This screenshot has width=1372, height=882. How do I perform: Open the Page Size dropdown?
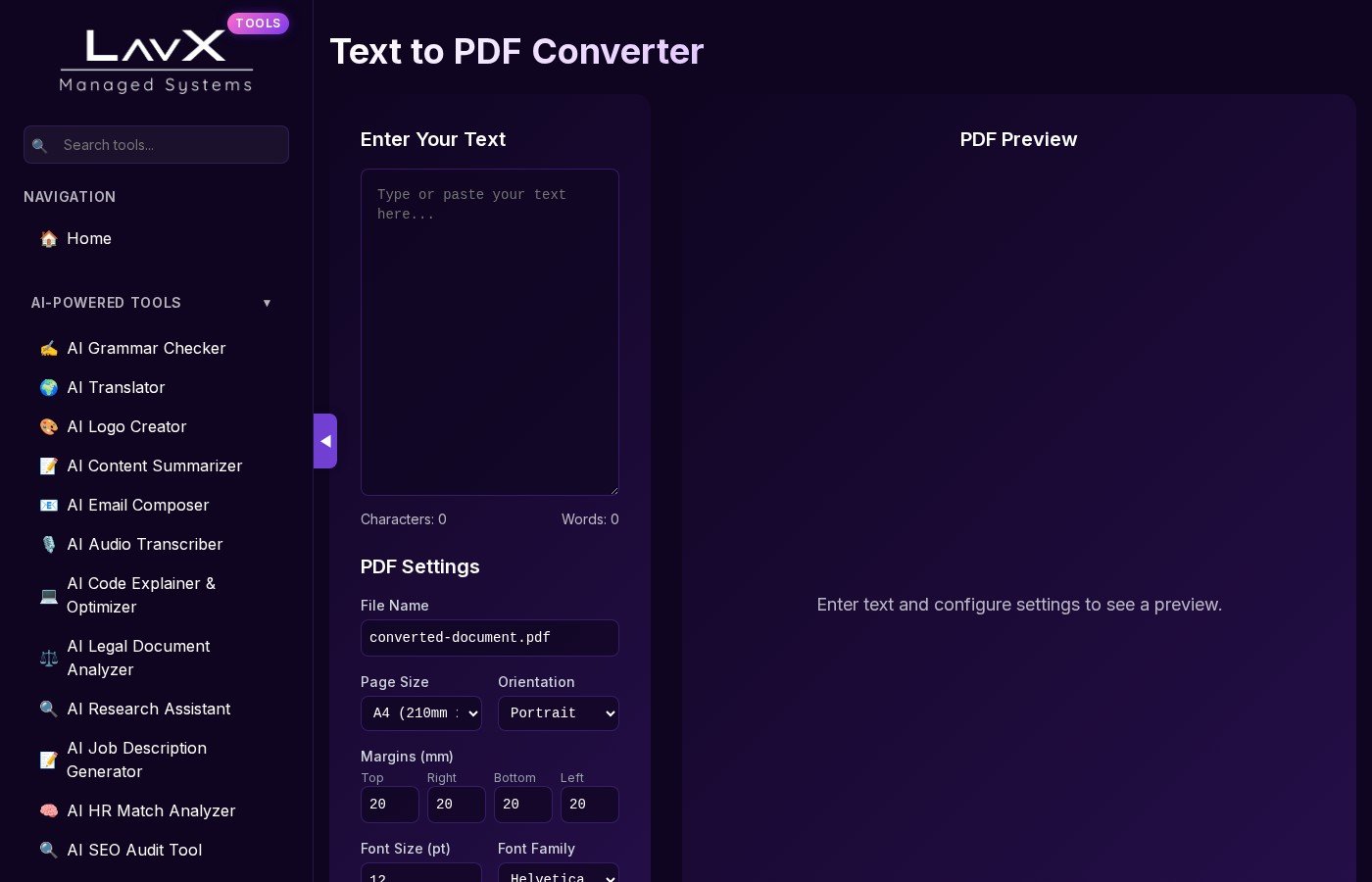pos(420,713)
